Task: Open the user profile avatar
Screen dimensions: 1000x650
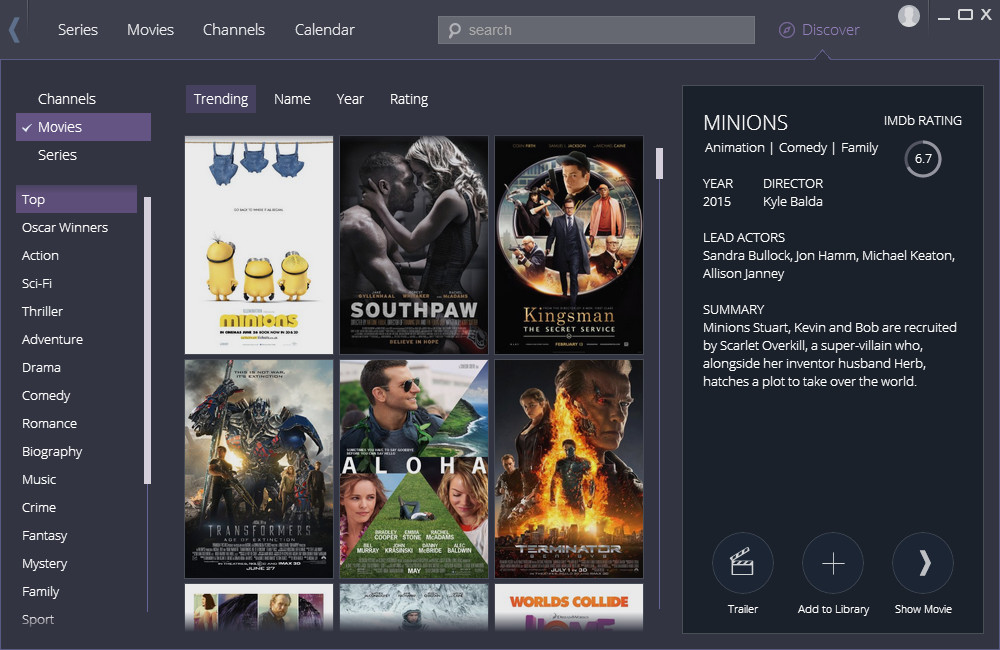Action: point(909,16)
